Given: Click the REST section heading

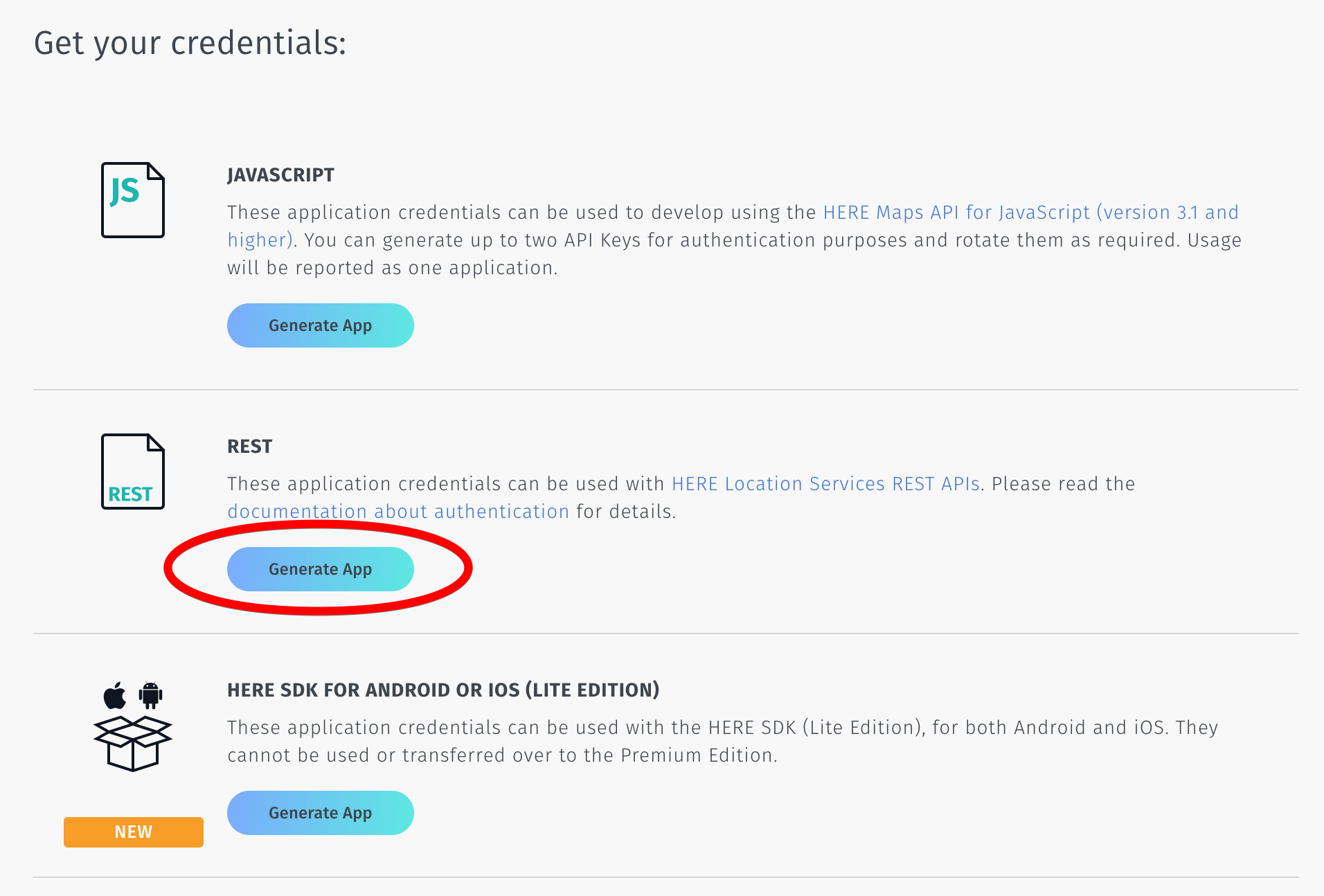Looking at the screenshot, I should [250, 447].
